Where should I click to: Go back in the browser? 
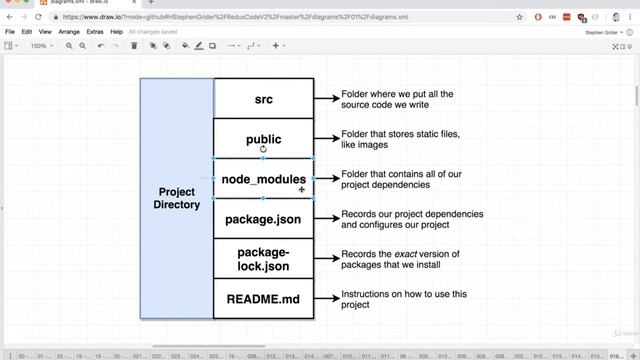click(x=9, y=17)
